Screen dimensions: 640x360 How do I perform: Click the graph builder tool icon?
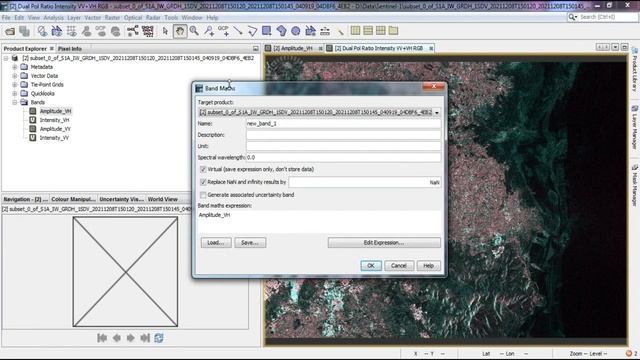(x=133, y=31)
